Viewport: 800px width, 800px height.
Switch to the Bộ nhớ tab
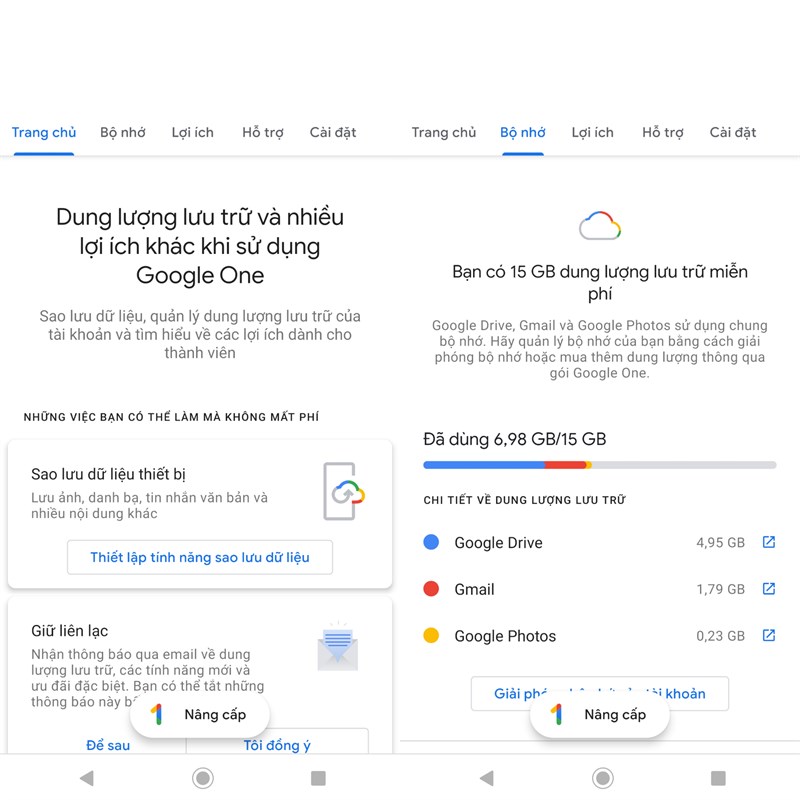pyautogui.click(x=122, y=132)
